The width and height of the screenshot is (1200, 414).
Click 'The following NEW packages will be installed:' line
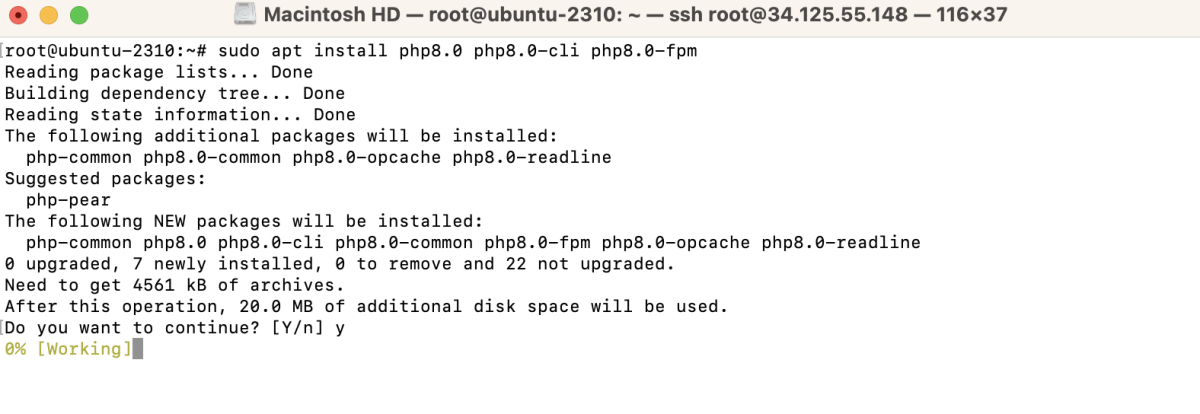(244, 221)
